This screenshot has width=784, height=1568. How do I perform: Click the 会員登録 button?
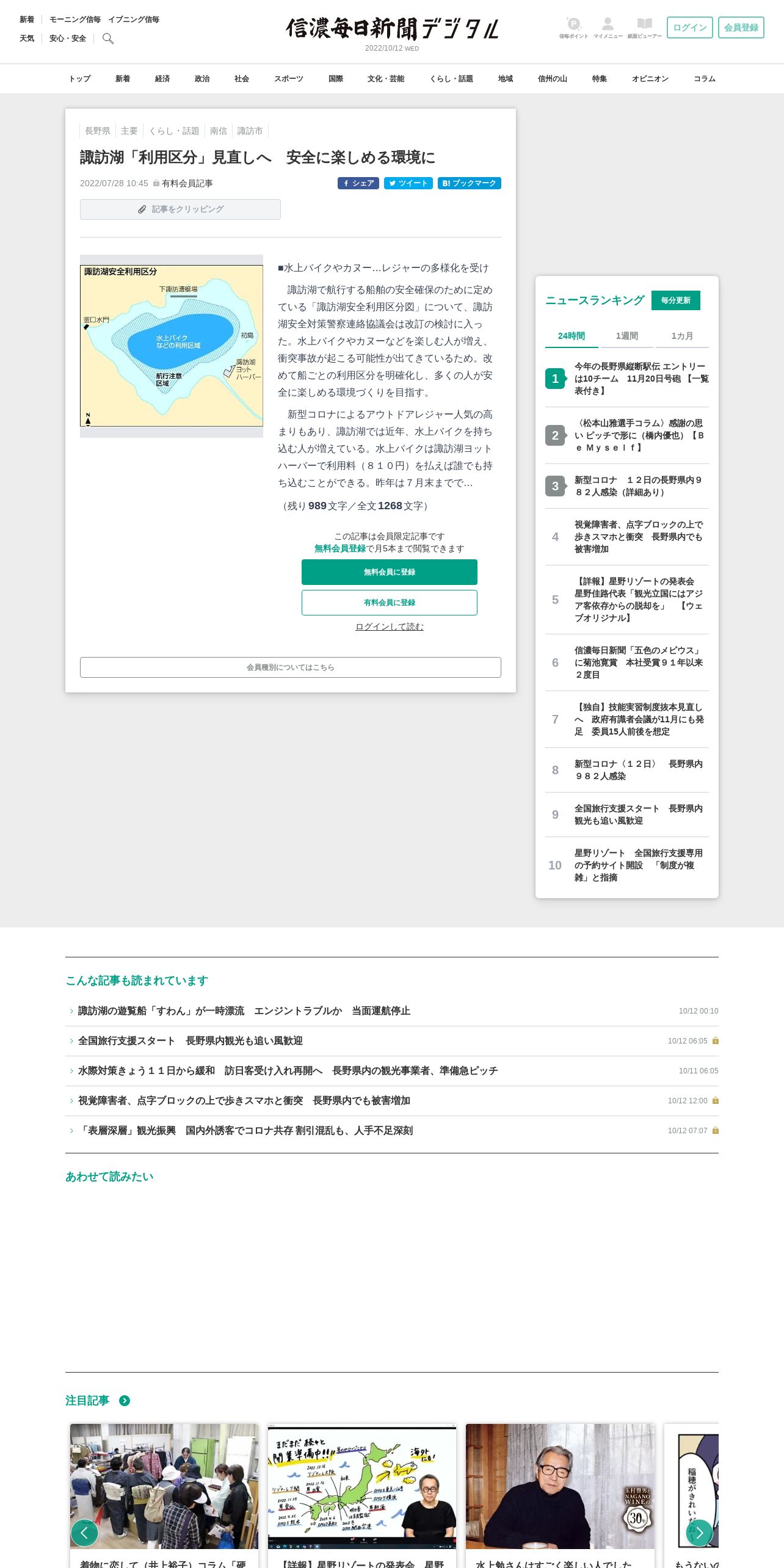(741, 27)
